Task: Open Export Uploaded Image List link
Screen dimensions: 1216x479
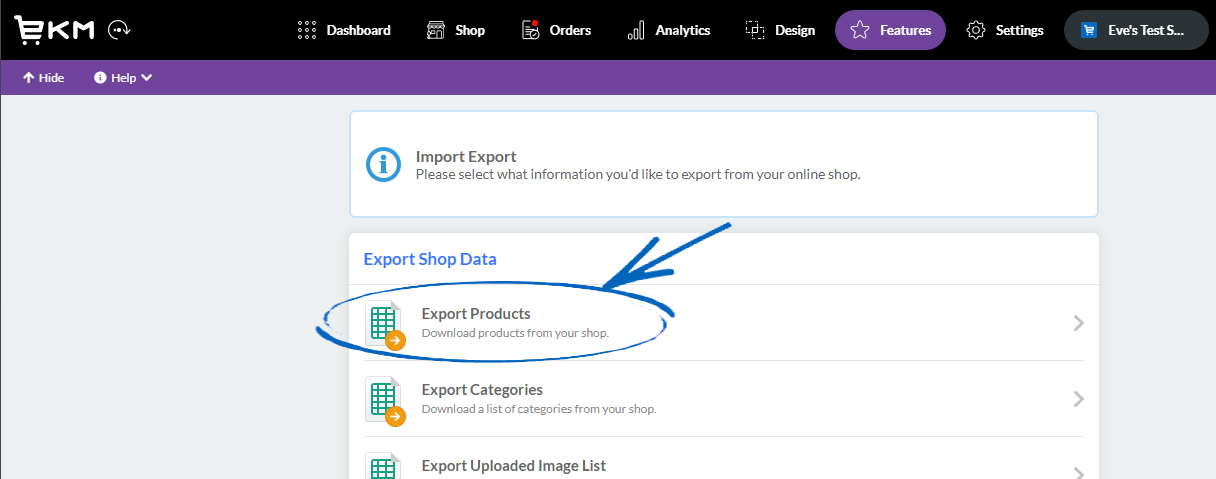Action: [514, 466]
